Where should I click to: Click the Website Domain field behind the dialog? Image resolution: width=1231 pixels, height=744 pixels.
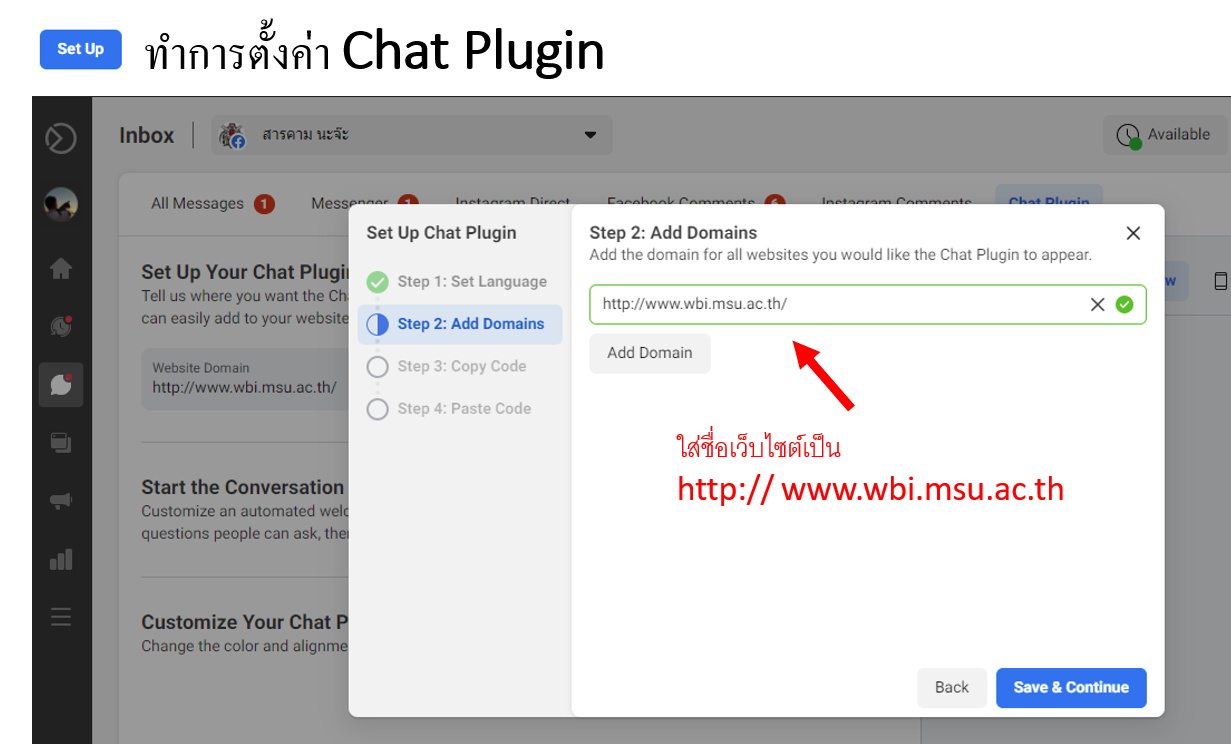click(x=245, y=379)
